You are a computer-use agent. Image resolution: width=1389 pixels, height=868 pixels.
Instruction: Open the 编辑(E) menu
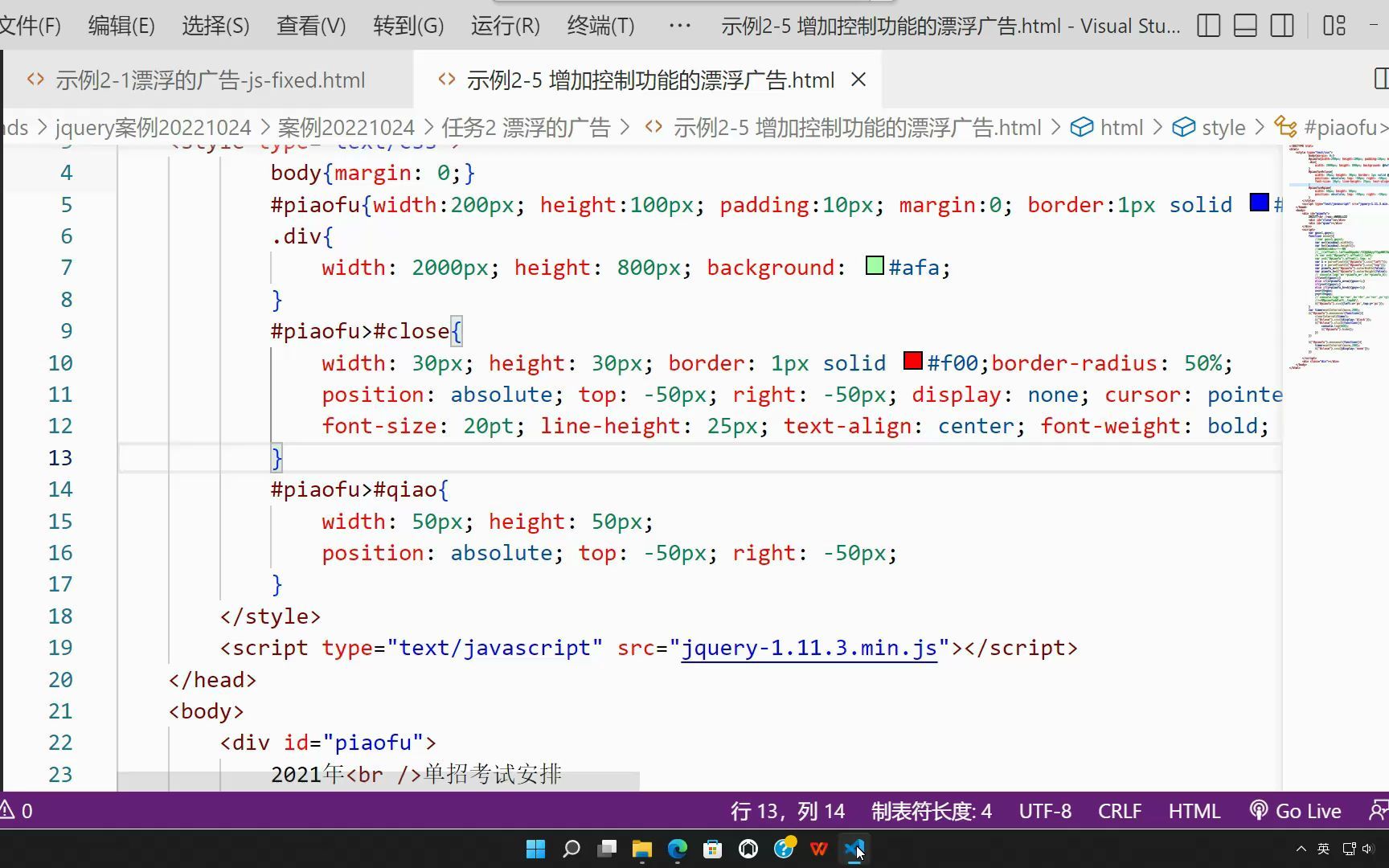[x=121, y=26]
